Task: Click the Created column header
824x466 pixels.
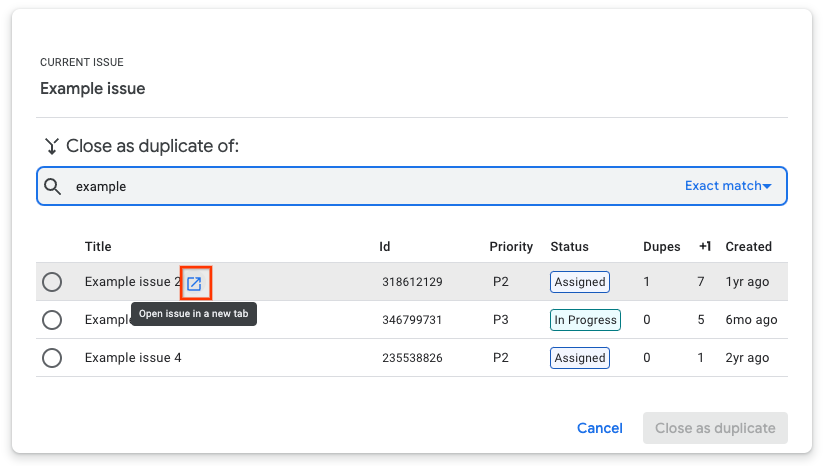Action: coord(748,246)
